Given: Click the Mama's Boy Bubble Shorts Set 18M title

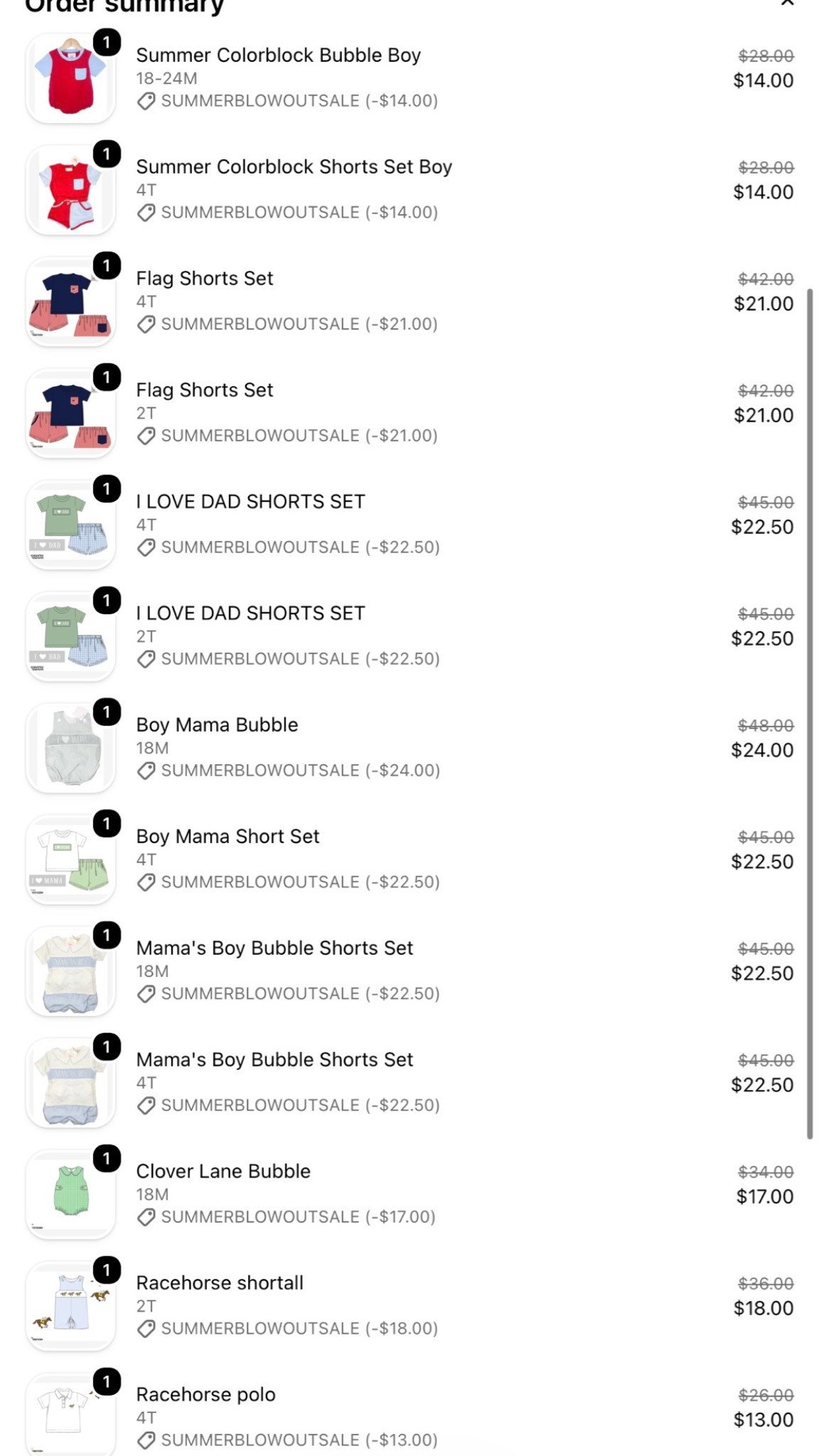Looking at the screenshot, I should [274, 948].
